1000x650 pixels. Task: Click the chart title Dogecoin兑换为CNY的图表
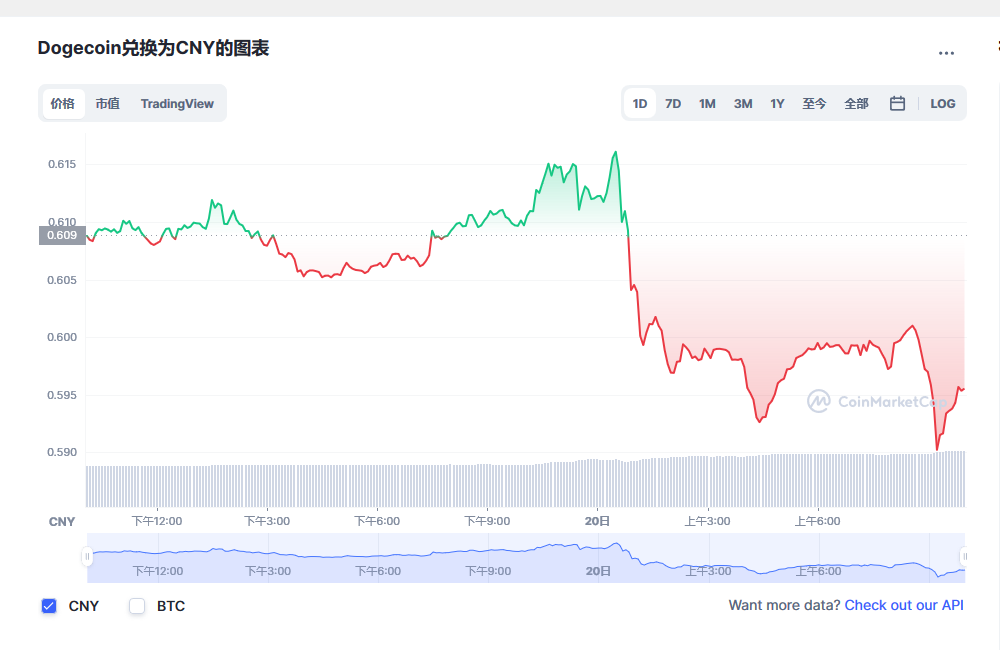(x=153, y=48)
